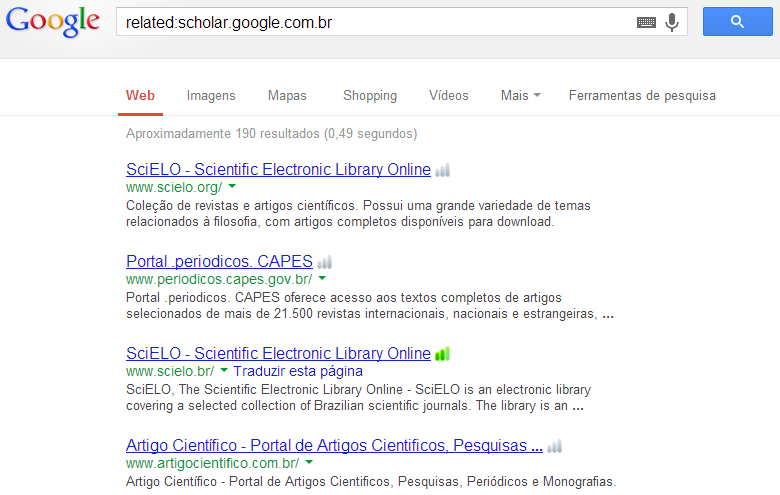This screenshot has height=495, width=780.
Task: Click the www.scielo.br/ green URL text
Action: [170, 372]
